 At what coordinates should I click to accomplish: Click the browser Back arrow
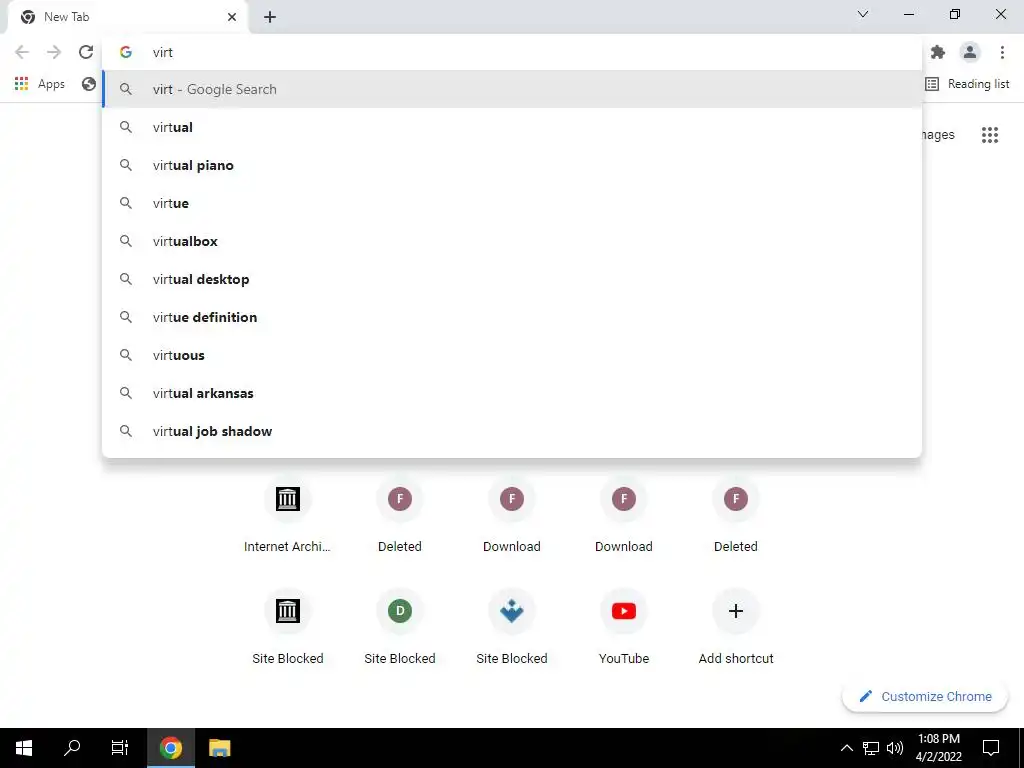point(22,52)
